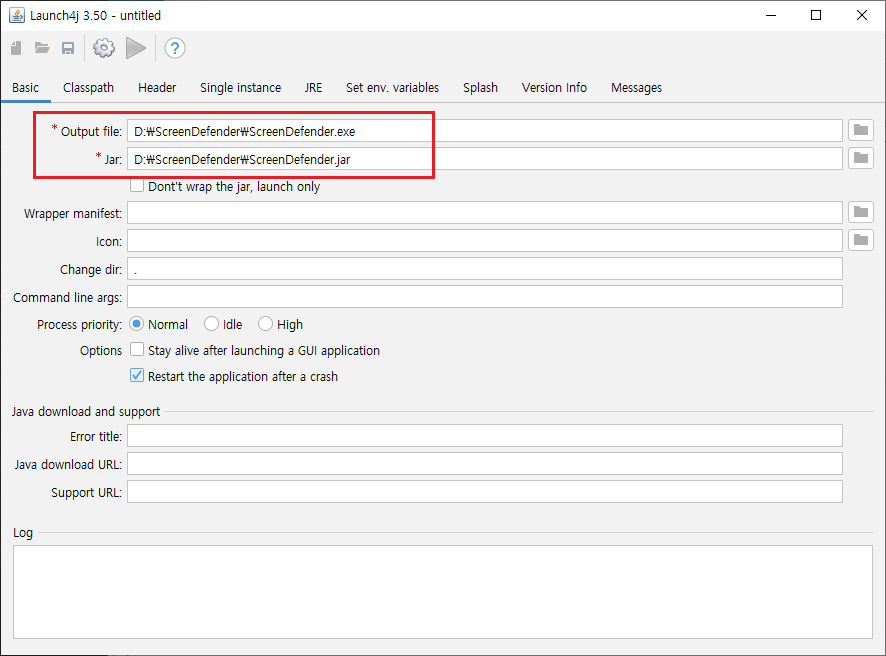Click into the Jar path field
The height and width of the screenshot is (656, 886).
[x=485, y=159]
